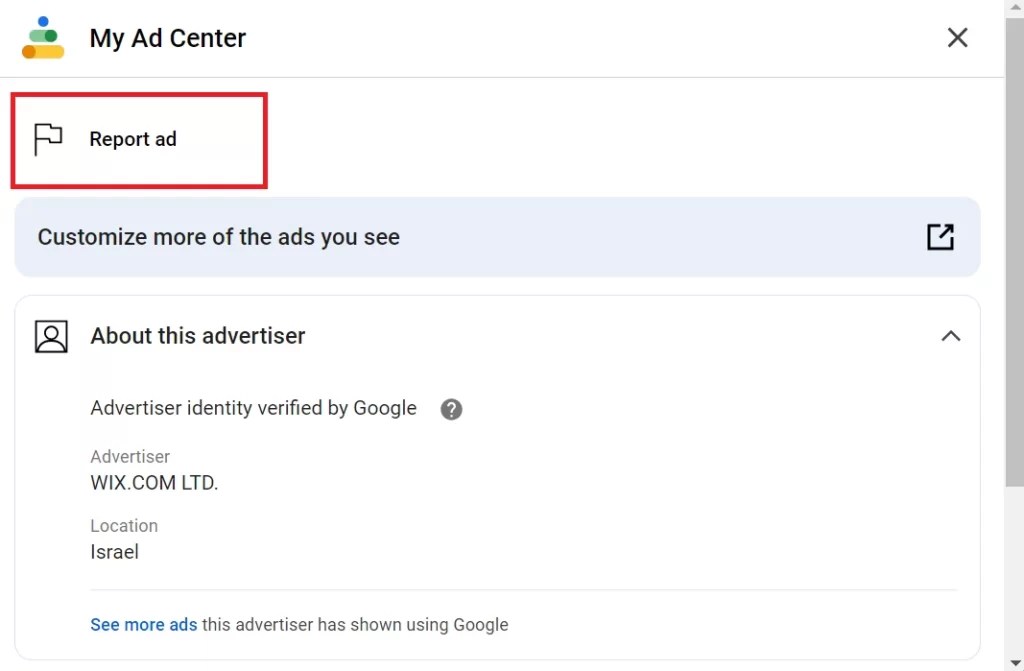Open See more ads from this advertiser
Image resolution: width=1024 pixels, height=671 pixels.
tap(143, 624)
